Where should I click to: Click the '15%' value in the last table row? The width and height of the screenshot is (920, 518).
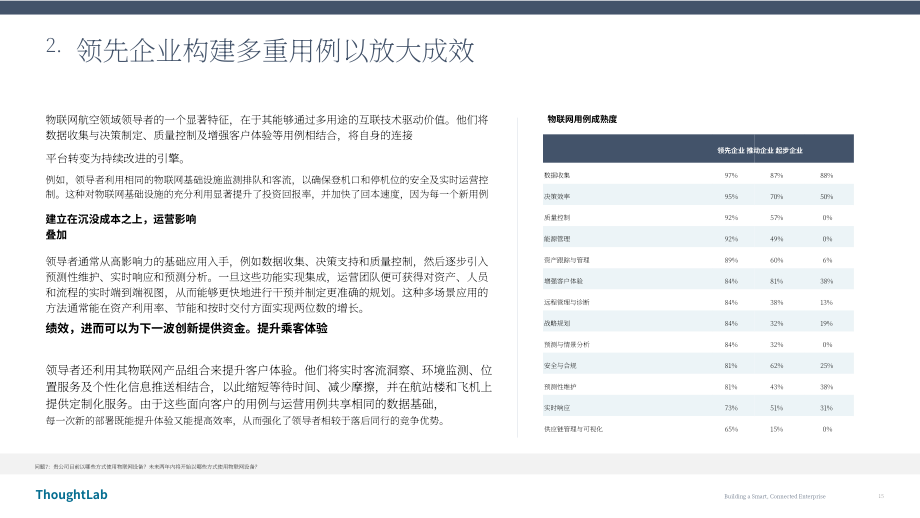coord(777,429)
